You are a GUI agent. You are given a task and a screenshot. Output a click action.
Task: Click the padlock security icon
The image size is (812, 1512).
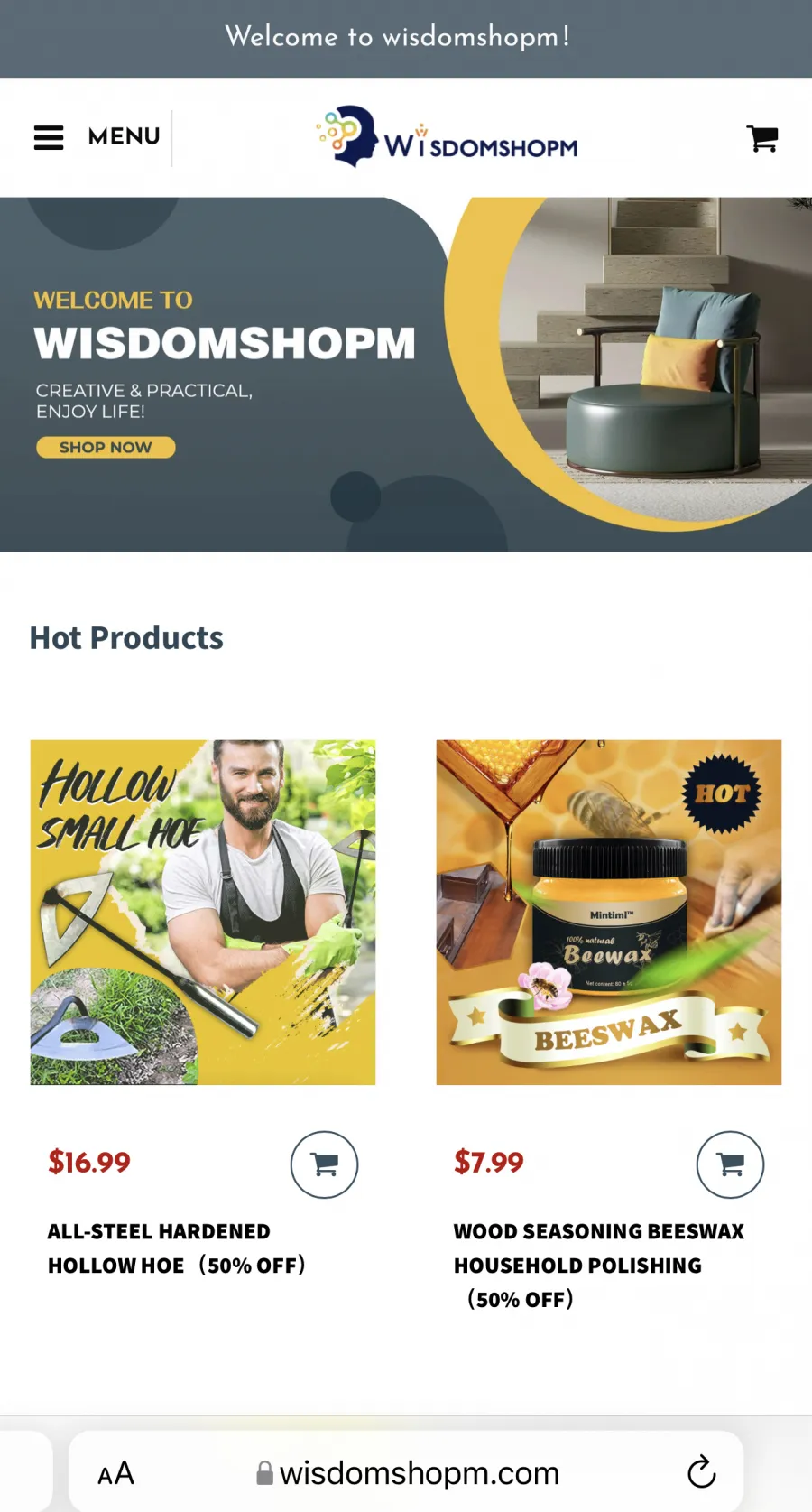click(264, 1473)
